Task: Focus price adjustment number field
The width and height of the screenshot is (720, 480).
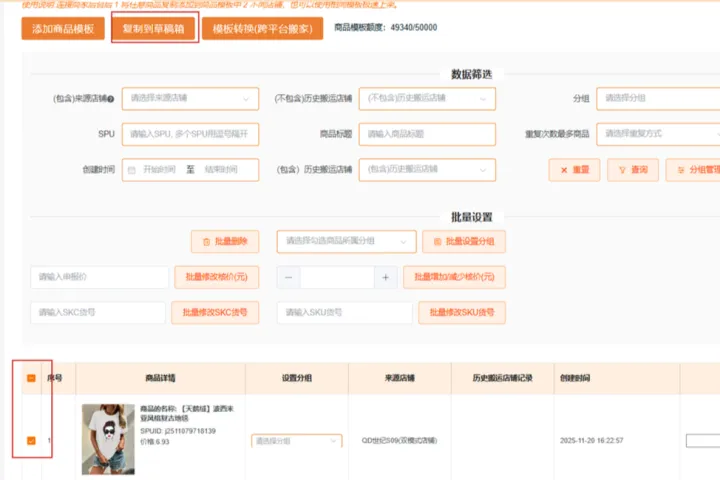Action: (x=337, y=277)
